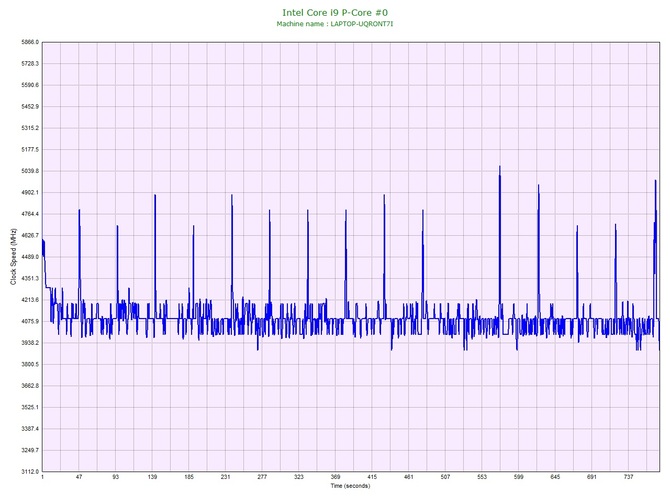This screenshot has width=670, height=503.
Task: Click the 5315.2 y-axis value
Action: click(x=30, y=128)
